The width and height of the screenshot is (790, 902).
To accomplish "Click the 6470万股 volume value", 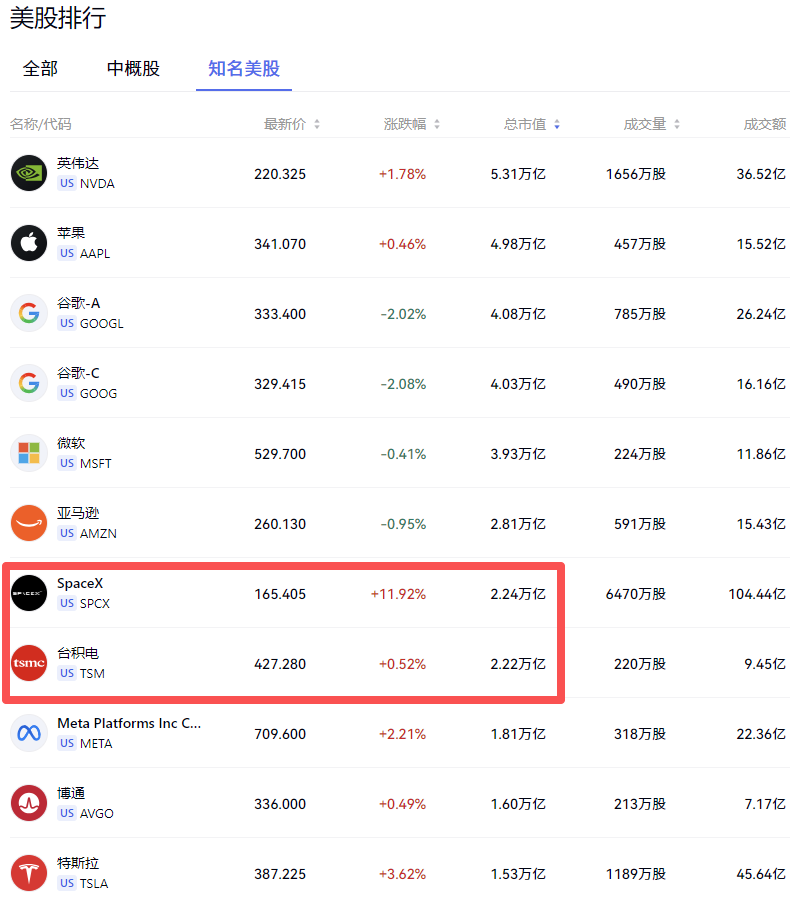I will click(x=636, y=594).
